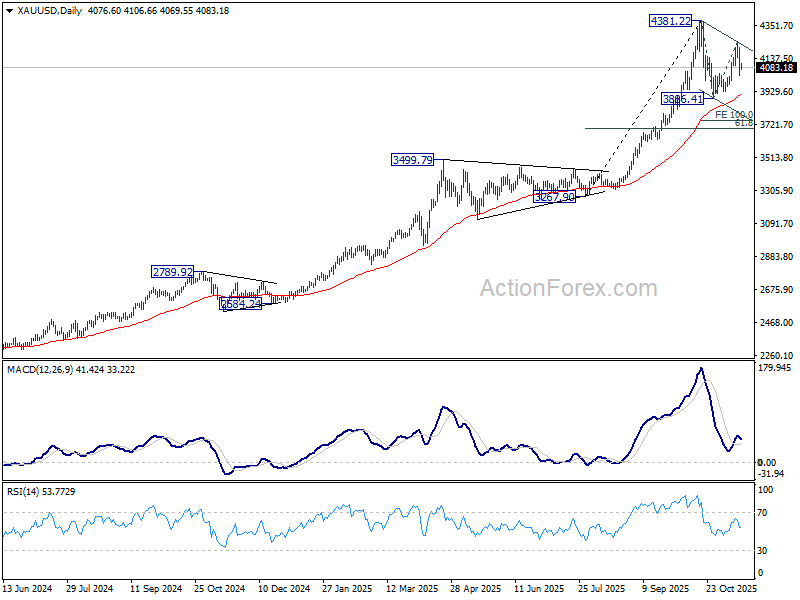Click the 28 Apr 2025 date label
800x600 pixels.
pyautogui.click(x=476, y=589)
